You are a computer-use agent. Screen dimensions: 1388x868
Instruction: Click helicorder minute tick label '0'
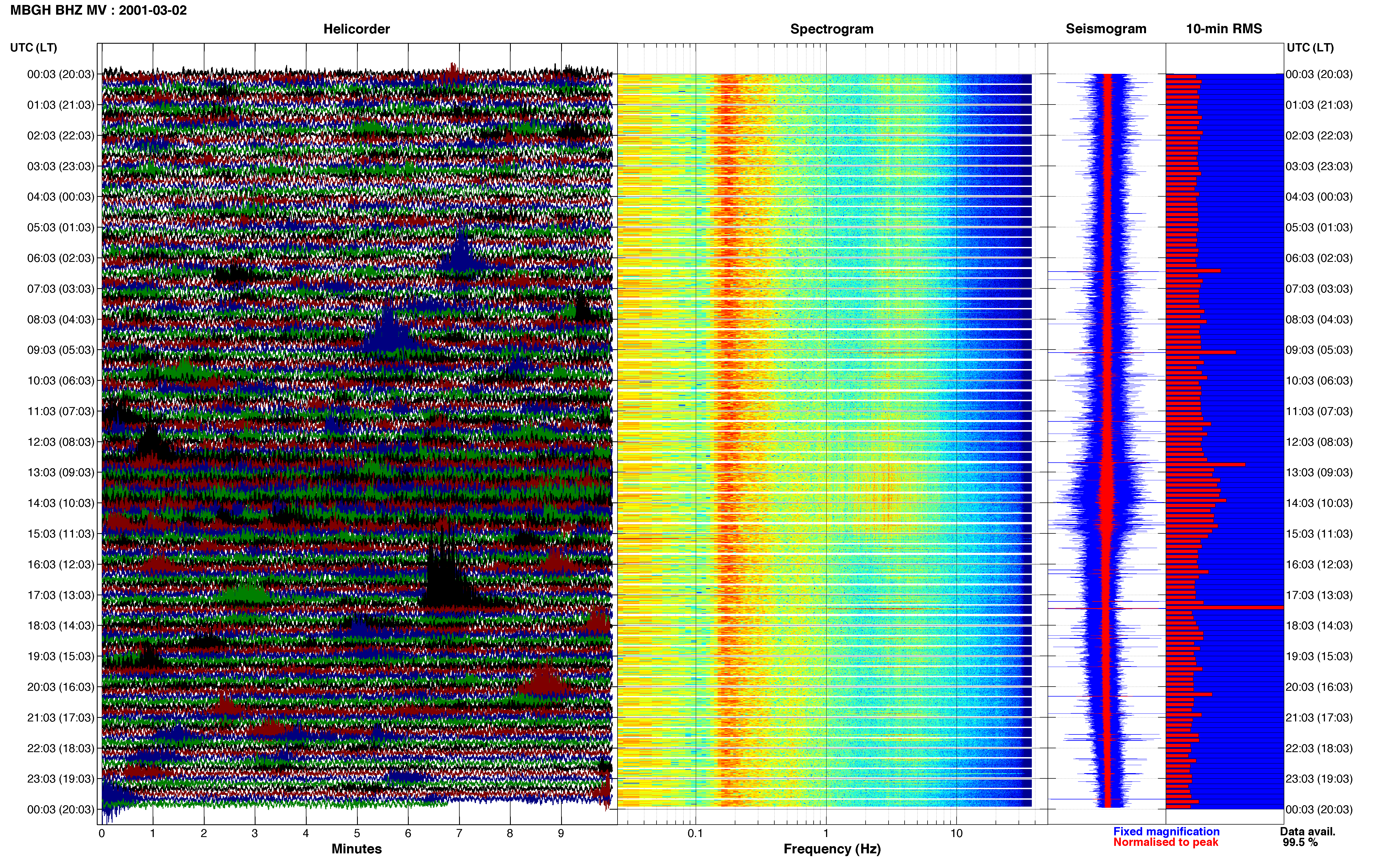click(101, 833)
